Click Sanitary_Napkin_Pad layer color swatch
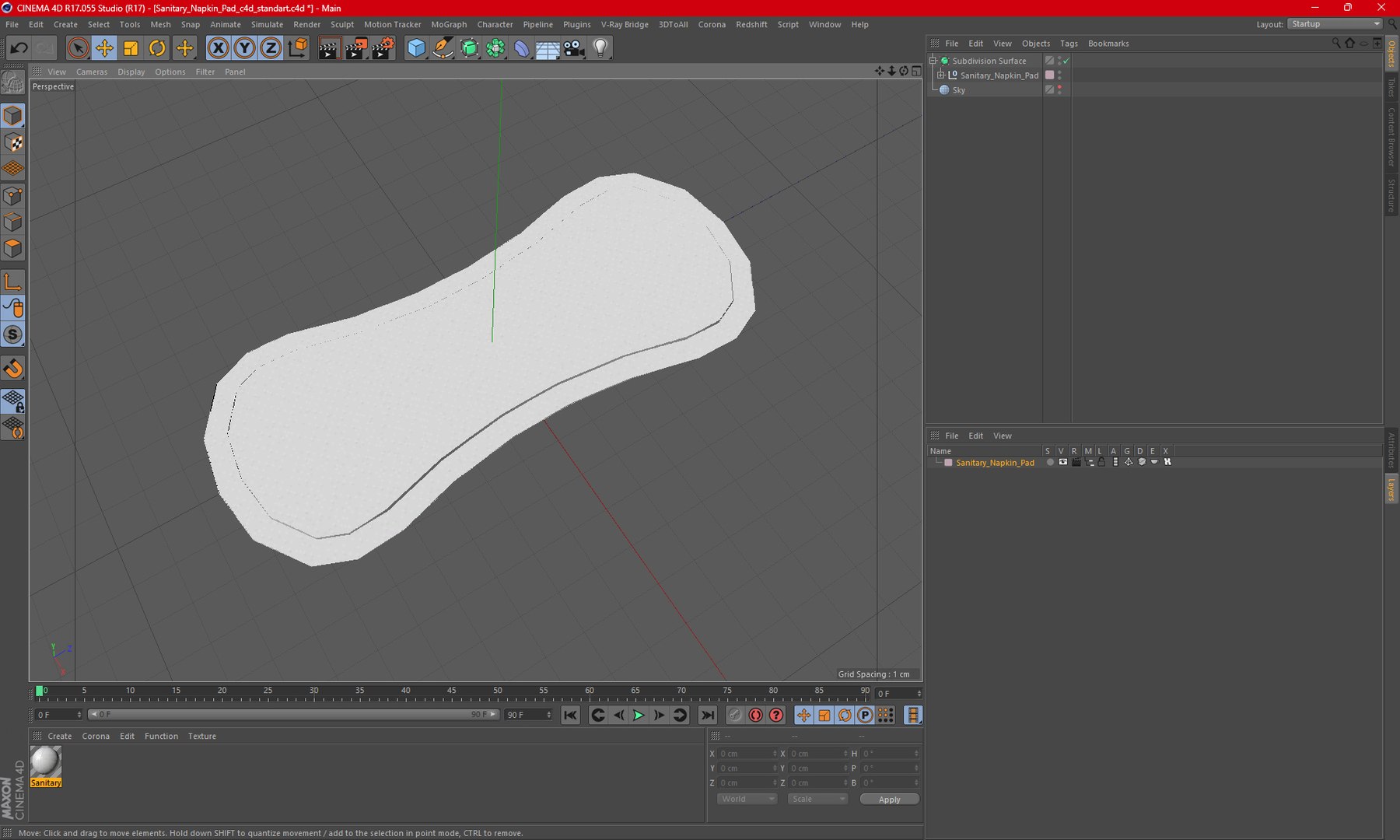Screen dimensions: 1400x840 (948, 462)
